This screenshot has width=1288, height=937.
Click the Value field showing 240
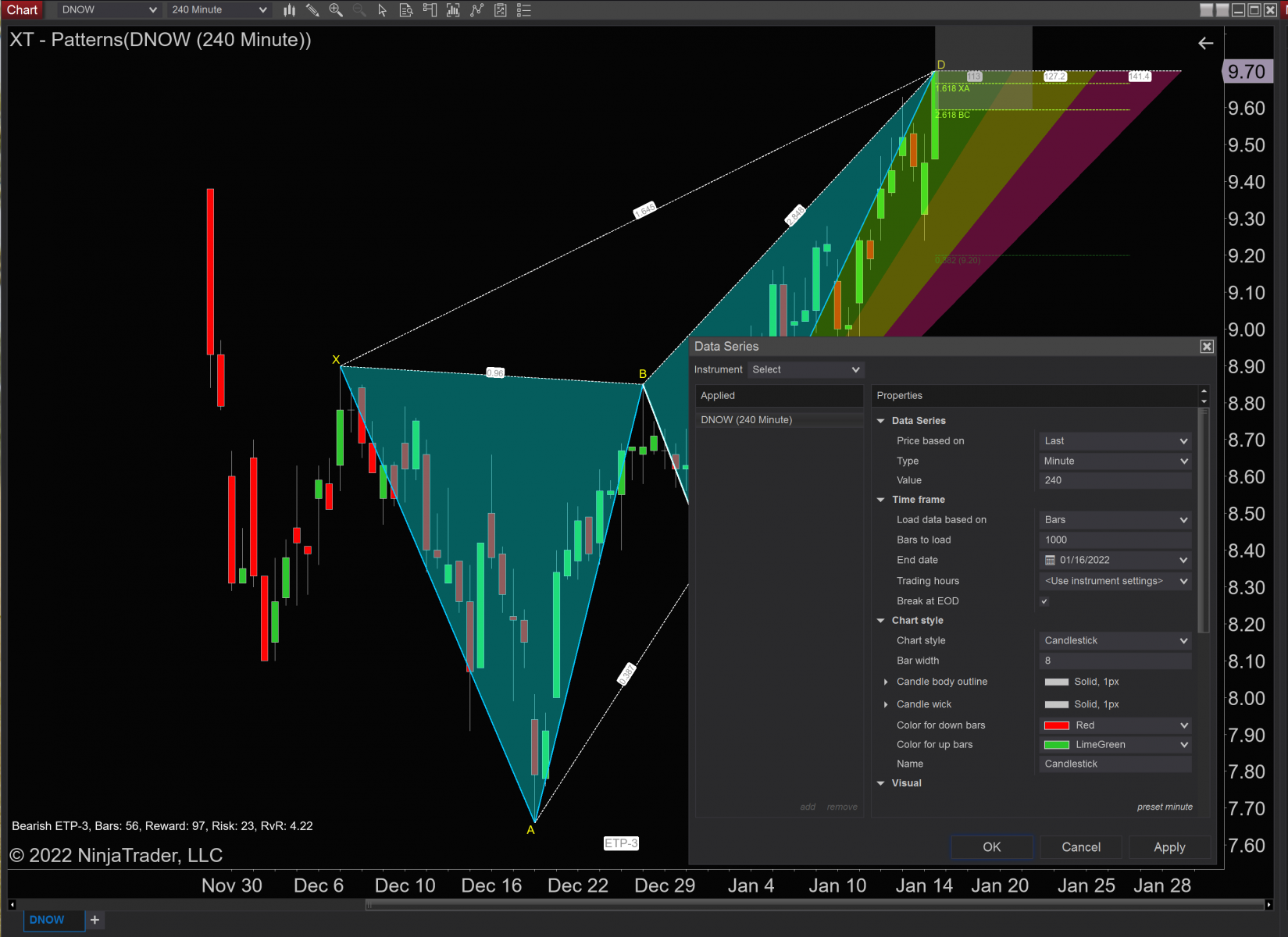[x=1115, y=481]
